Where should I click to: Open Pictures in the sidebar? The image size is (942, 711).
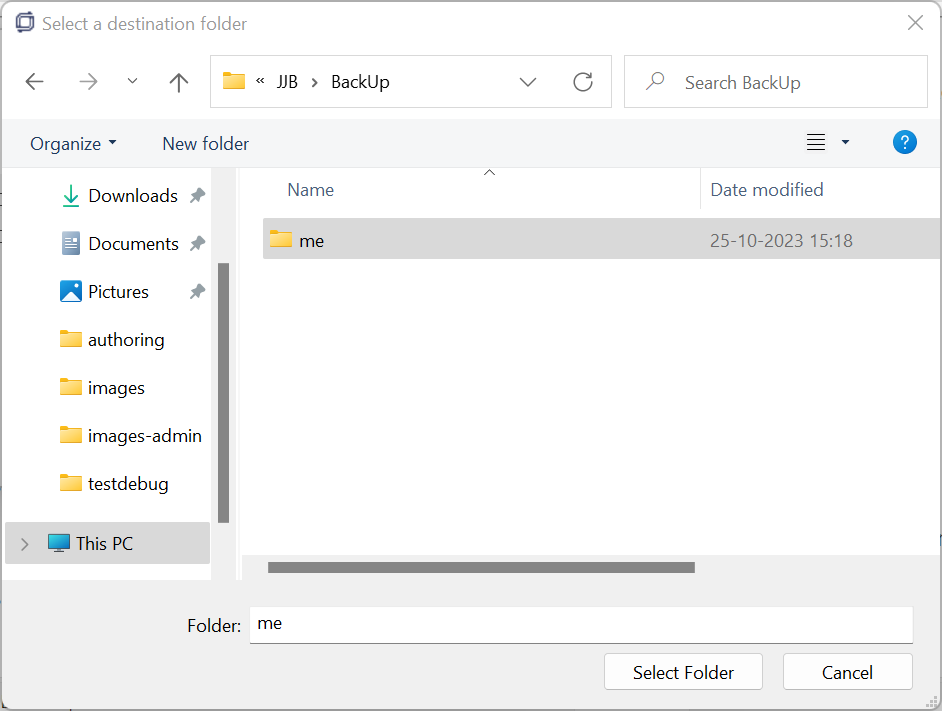[118, 291]
